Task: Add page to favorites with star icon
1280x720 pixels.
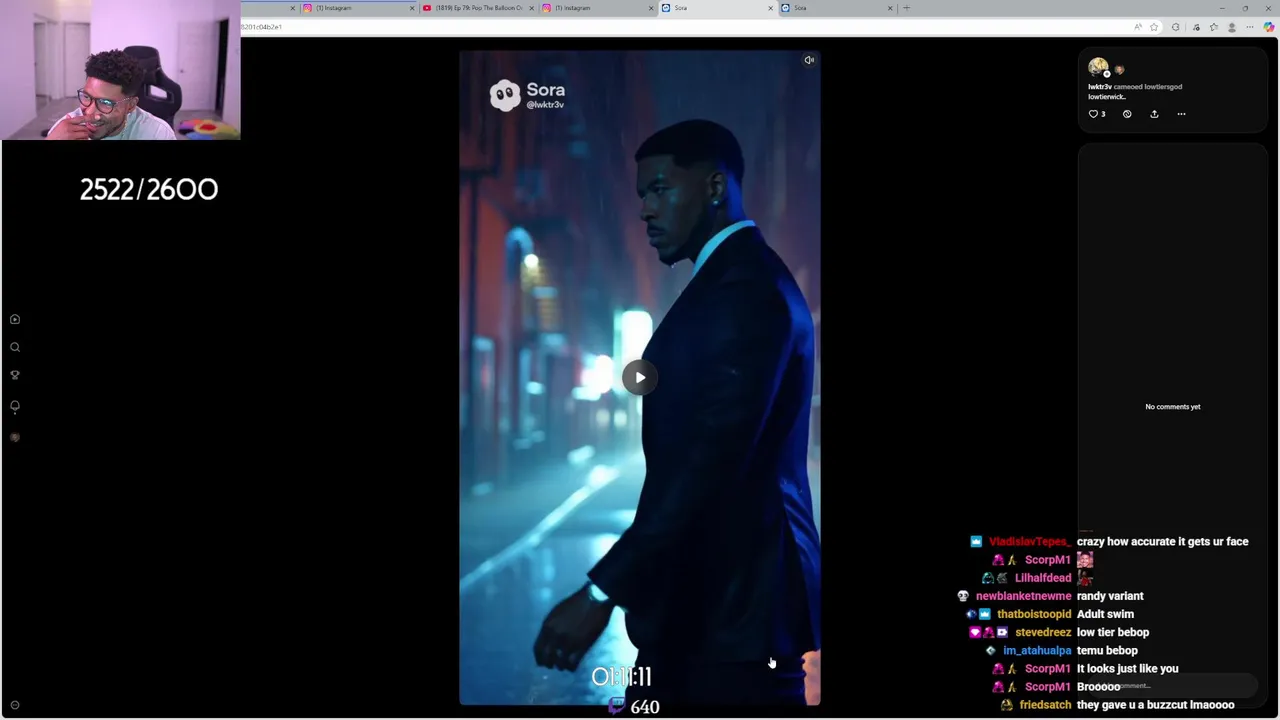Action: (1154, 27)
